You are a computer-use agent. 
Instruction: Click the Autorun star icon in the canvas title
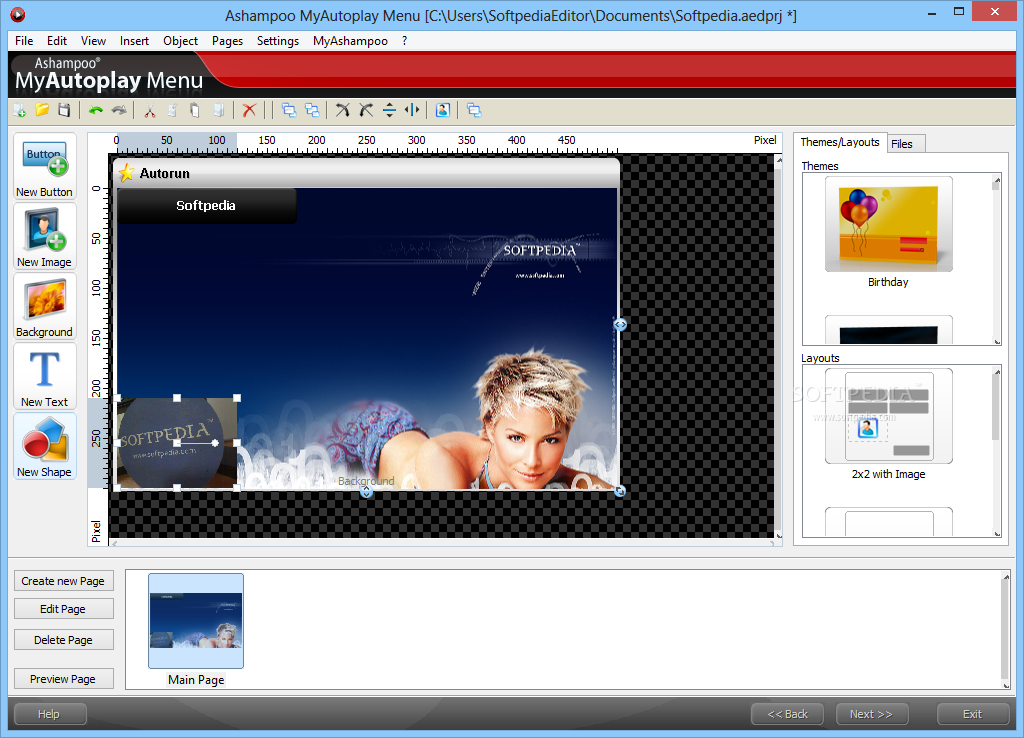(127, 173)
